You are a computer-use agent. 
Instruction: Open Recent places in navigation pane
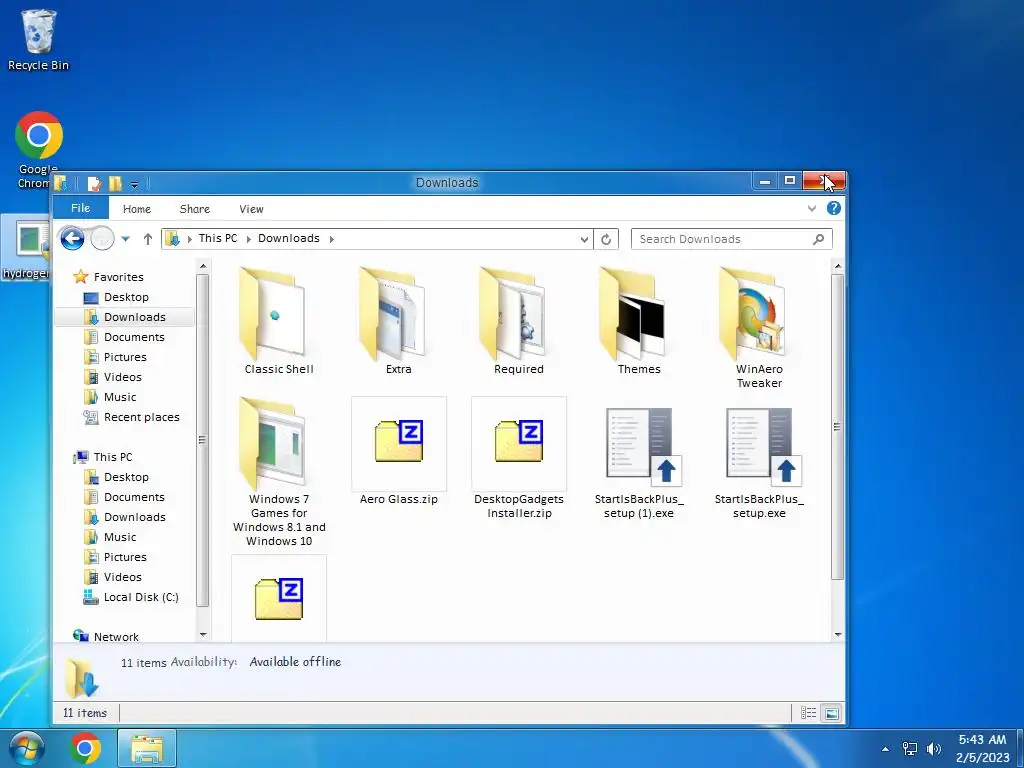pos(141,417)
